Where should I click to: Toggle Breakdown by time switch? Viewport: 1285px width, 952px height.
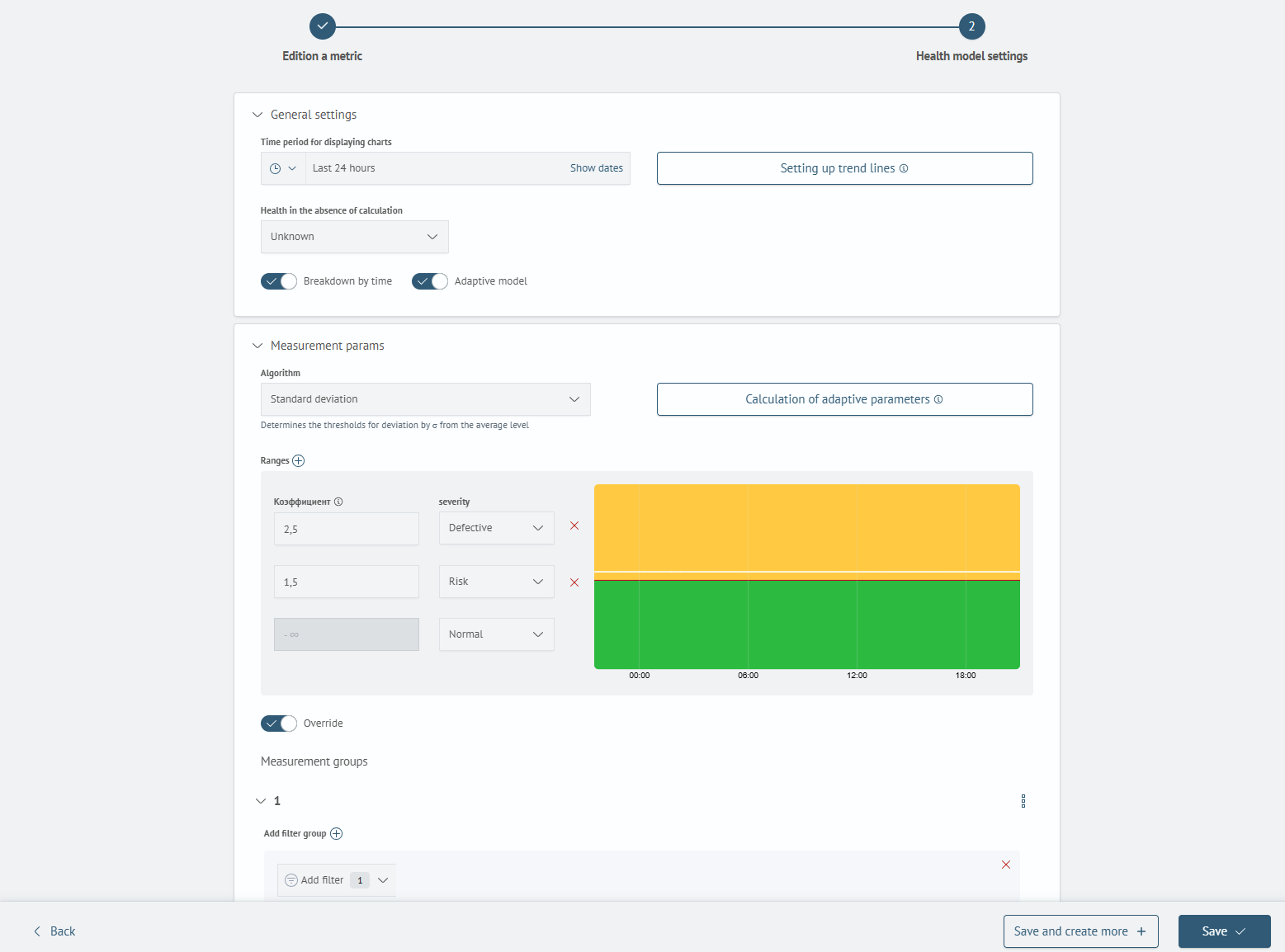(279, 281)
